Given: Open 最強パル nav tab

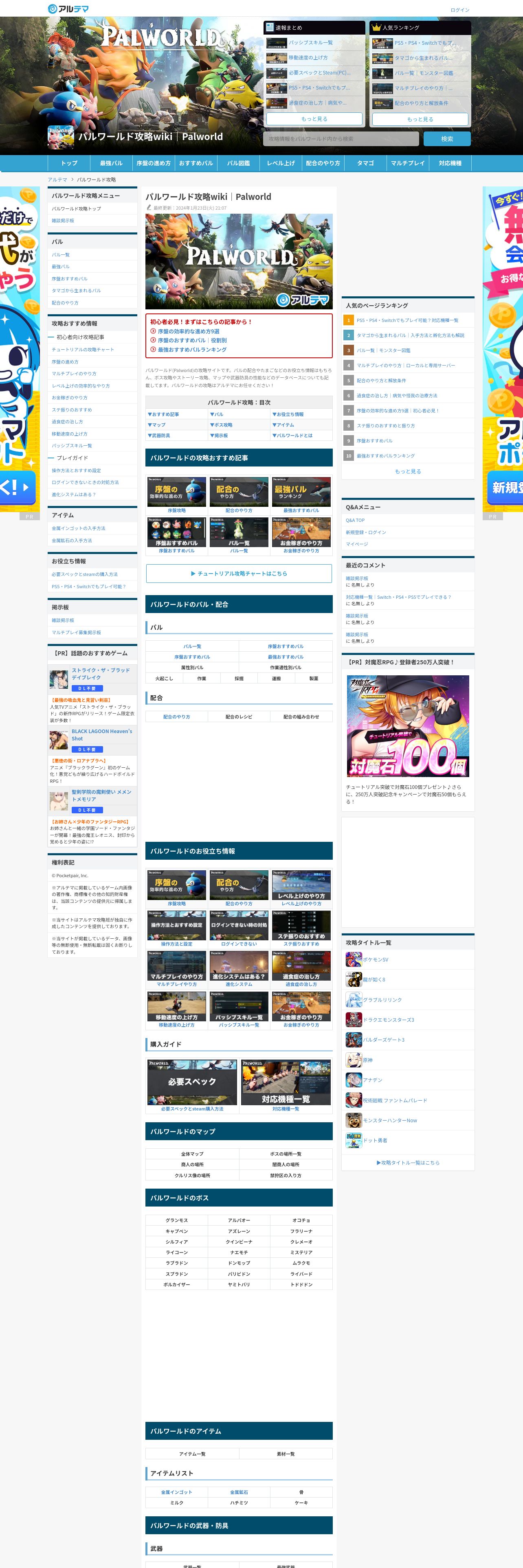Looking at the screenshot, I should (111, 163).
